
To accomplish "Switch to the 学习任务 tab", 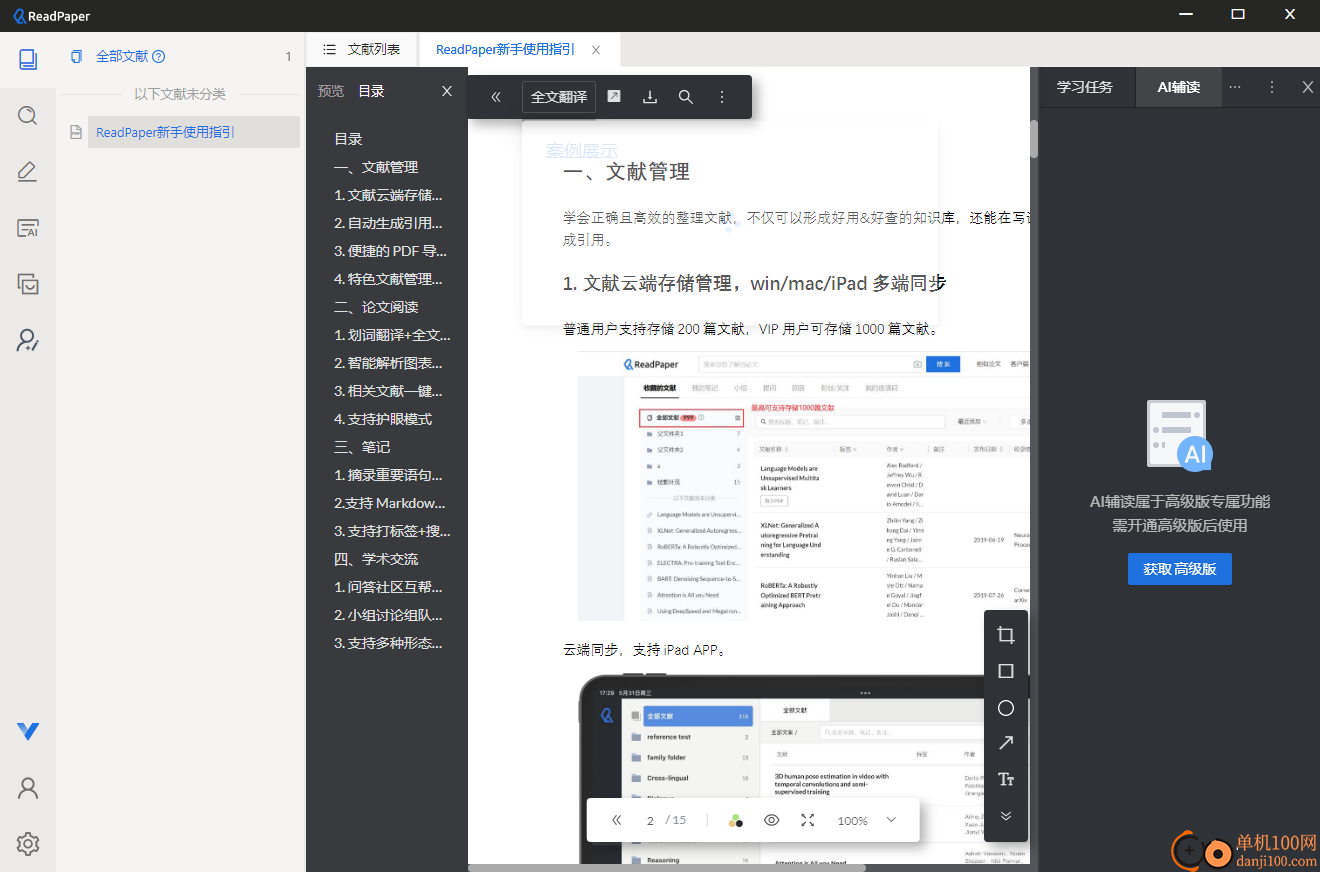I will coord(1085,87).
